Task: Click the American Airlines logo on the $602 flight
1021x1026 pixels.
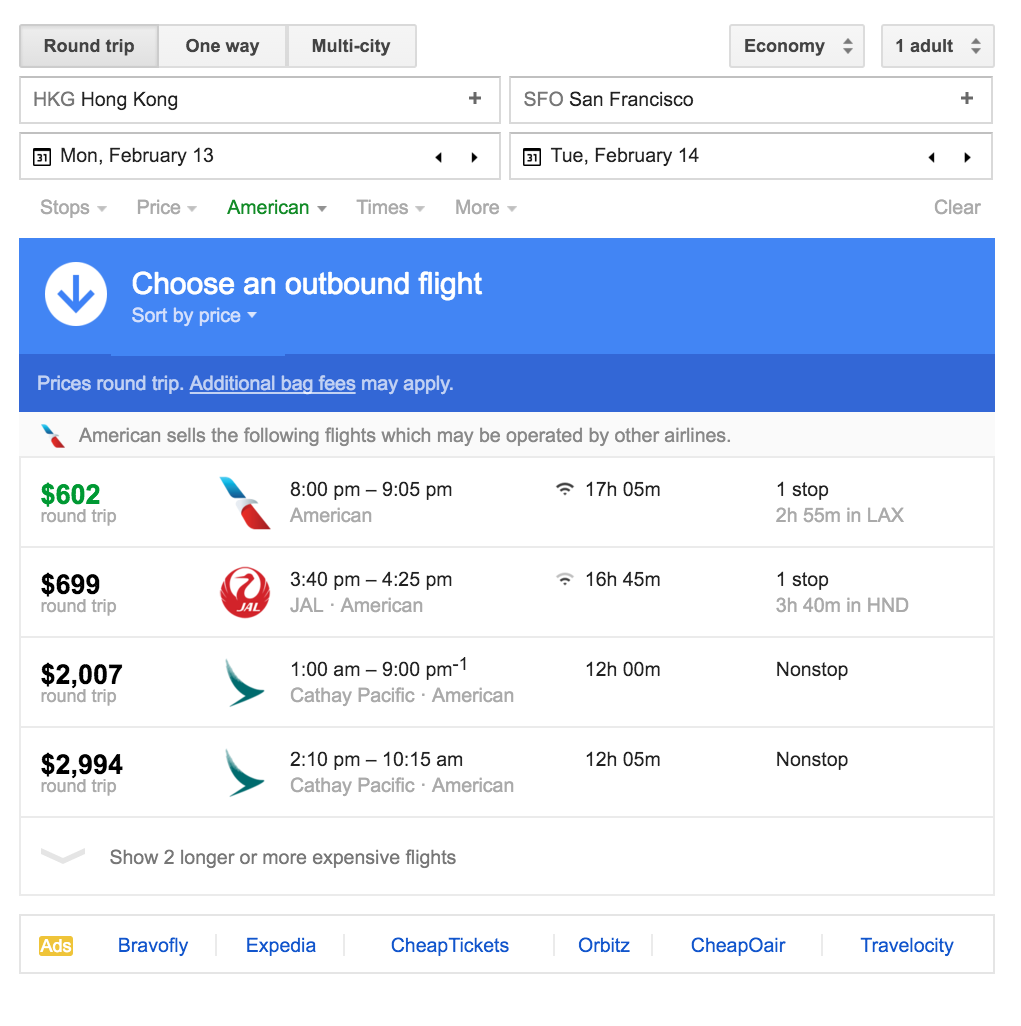Action: click(x=244, y=500)
